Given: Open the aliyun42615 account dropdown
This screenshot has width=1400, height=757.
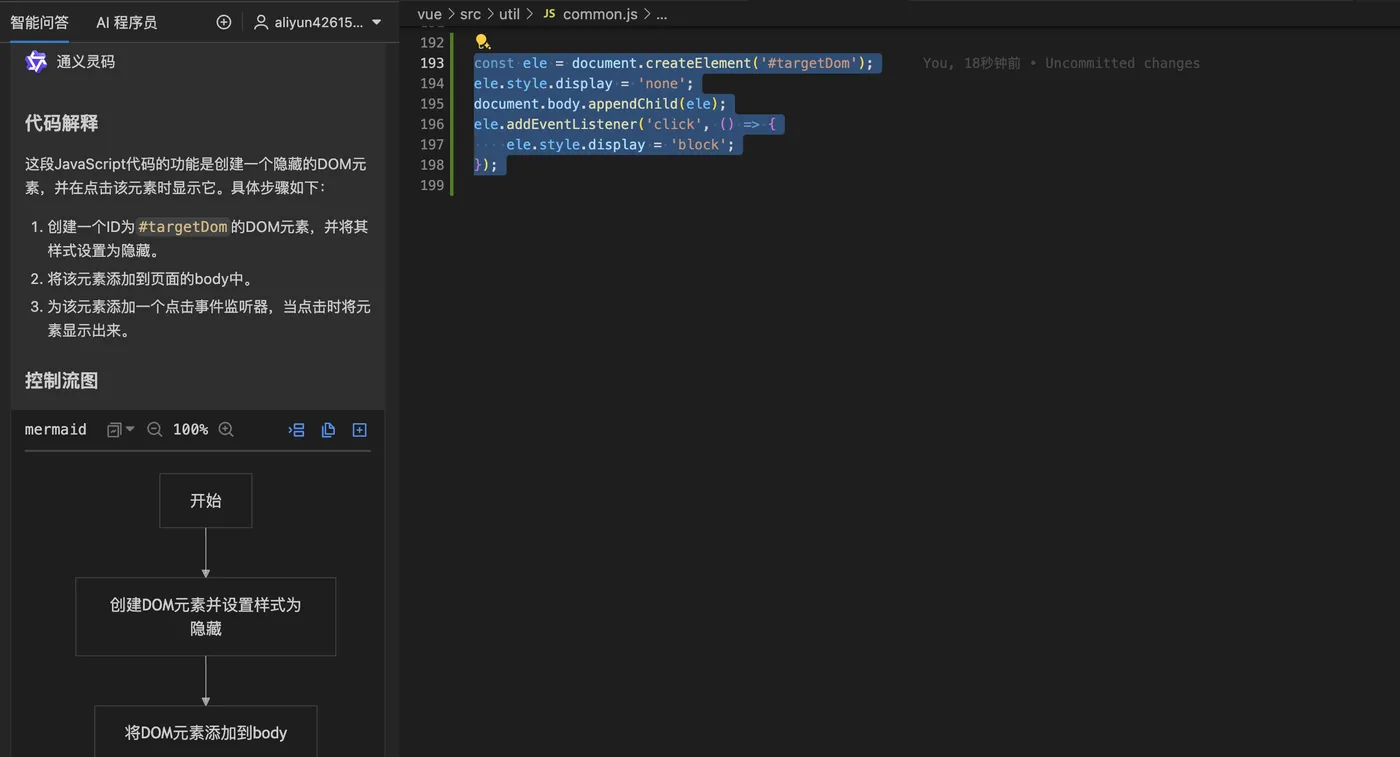Looking at the screenshot, I should coord(317,22).
